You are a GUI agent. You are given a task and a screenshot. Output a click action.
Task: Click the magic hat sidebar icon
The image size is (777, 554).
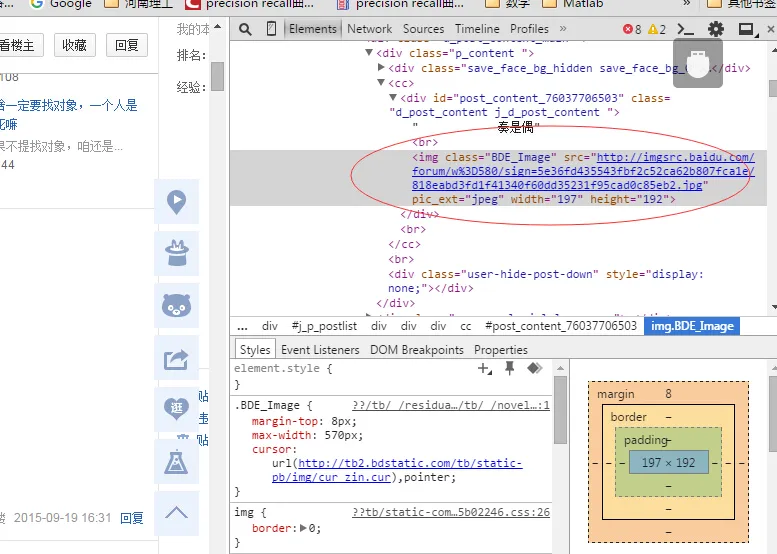[176, 253]
